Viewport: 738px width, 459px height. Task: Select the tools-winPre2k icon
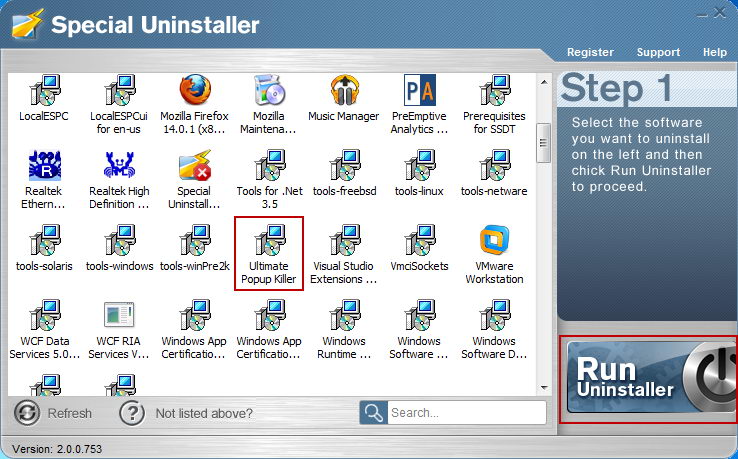click(x=194, y=240)
